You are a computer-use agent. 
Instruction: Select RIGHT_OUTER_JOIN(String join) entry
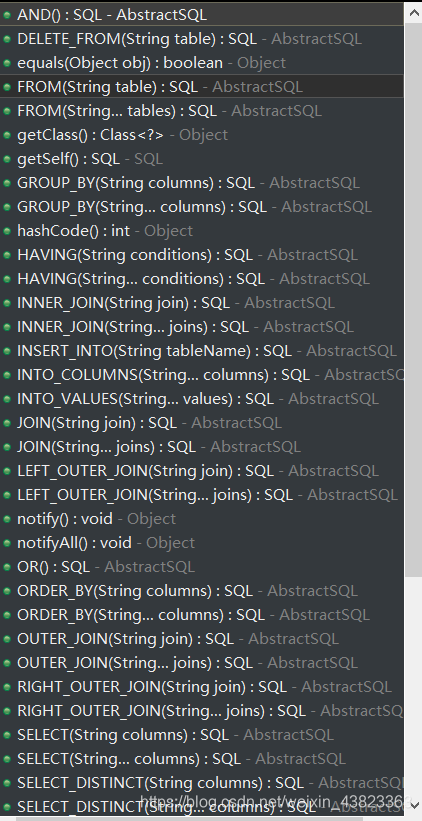click(x=202, y=687)
